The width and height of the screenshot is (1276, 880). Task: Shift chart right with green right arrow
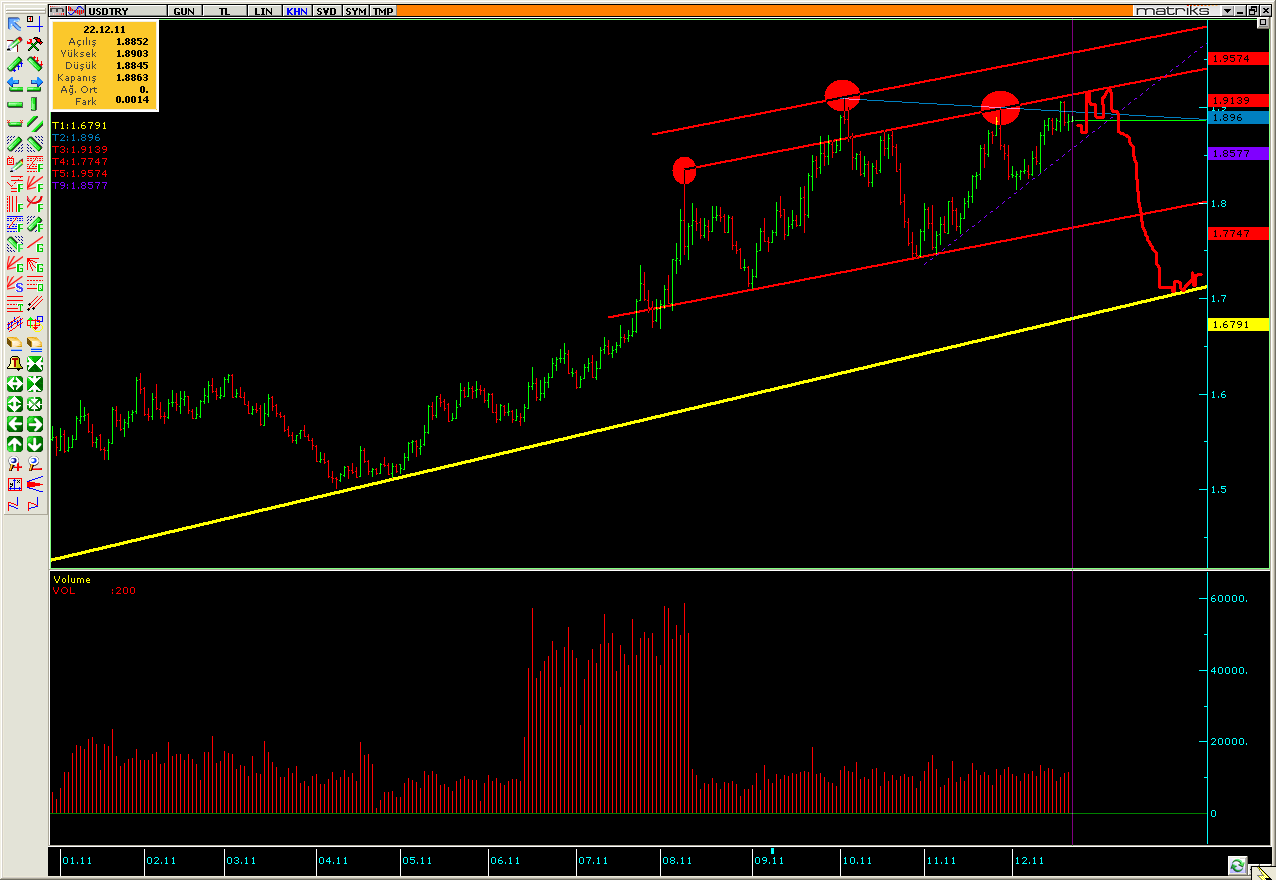point(35,425)
